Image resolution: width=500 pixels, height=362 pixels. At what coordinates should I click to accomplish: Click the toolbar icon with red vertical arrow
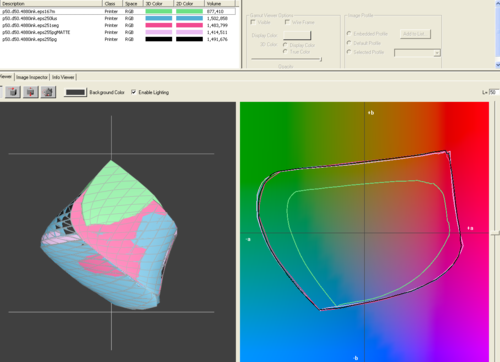tap(30, 92)
